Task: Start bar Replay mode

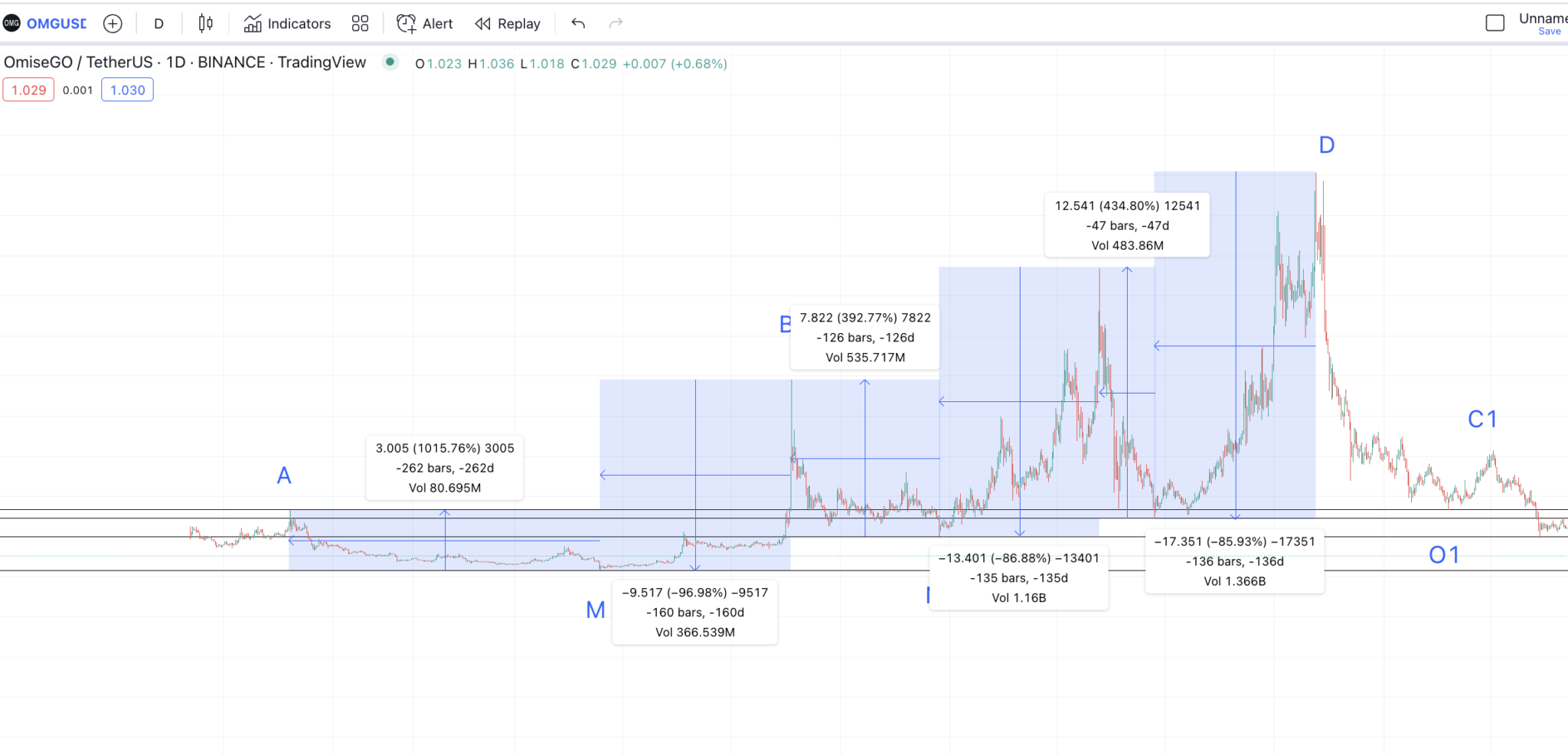Action: point(508,24)
